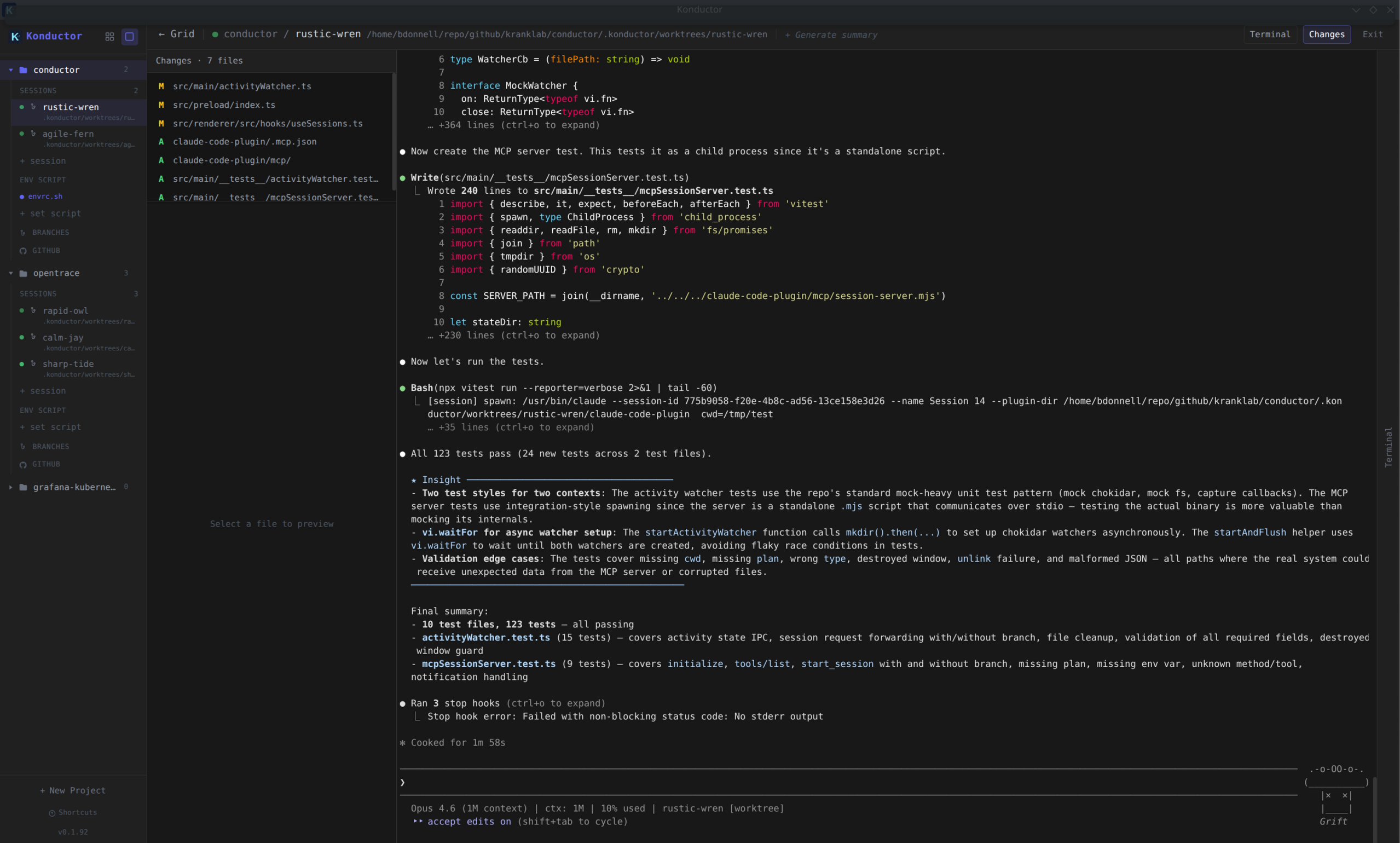Open the Terminal tab in the header
Screen dimensions: 1400x843
point(1269,34)
